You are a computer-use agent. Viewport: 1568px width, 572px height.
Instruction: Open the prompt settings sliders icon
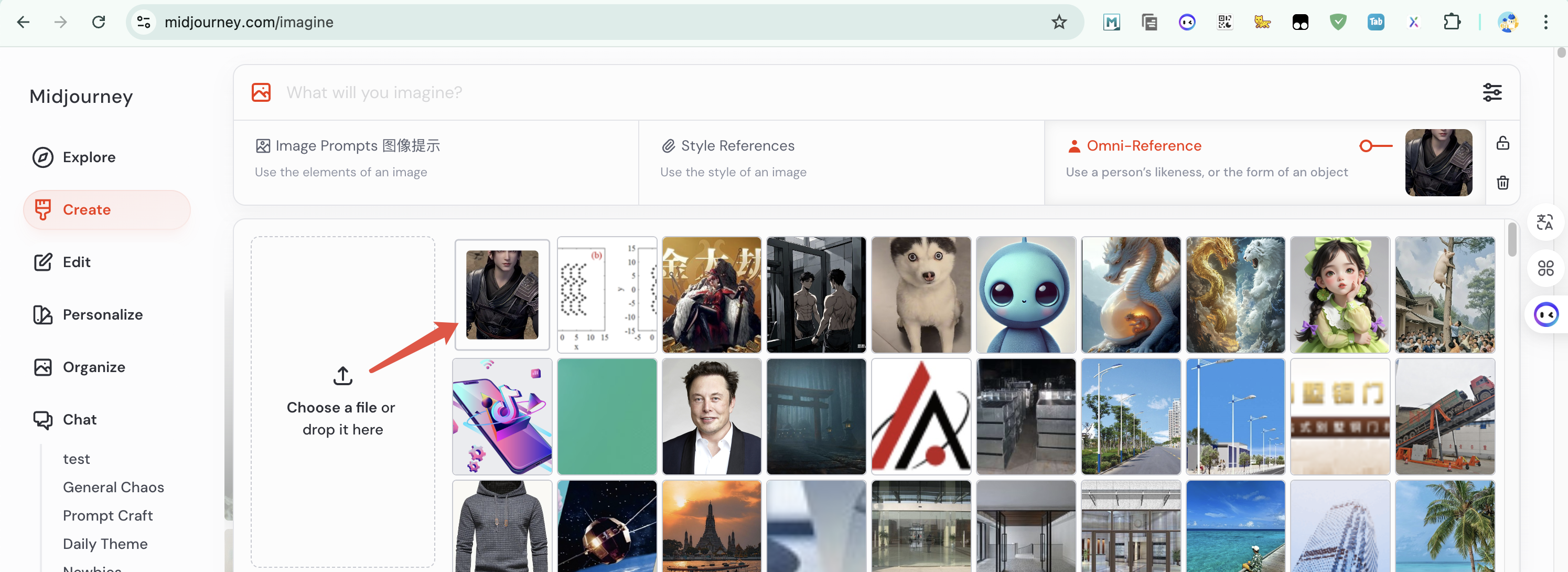(1491, 92)
